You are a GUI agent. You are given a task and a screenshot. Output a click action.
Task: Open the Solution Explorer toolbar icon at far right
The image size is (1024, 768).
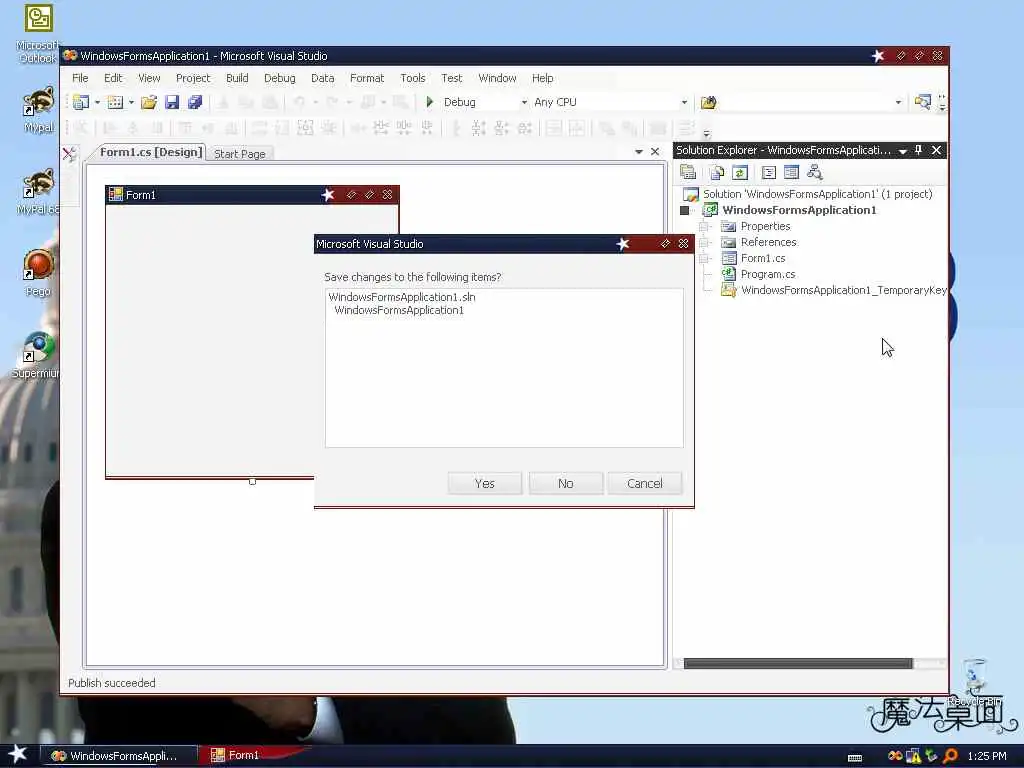point(922,102)
